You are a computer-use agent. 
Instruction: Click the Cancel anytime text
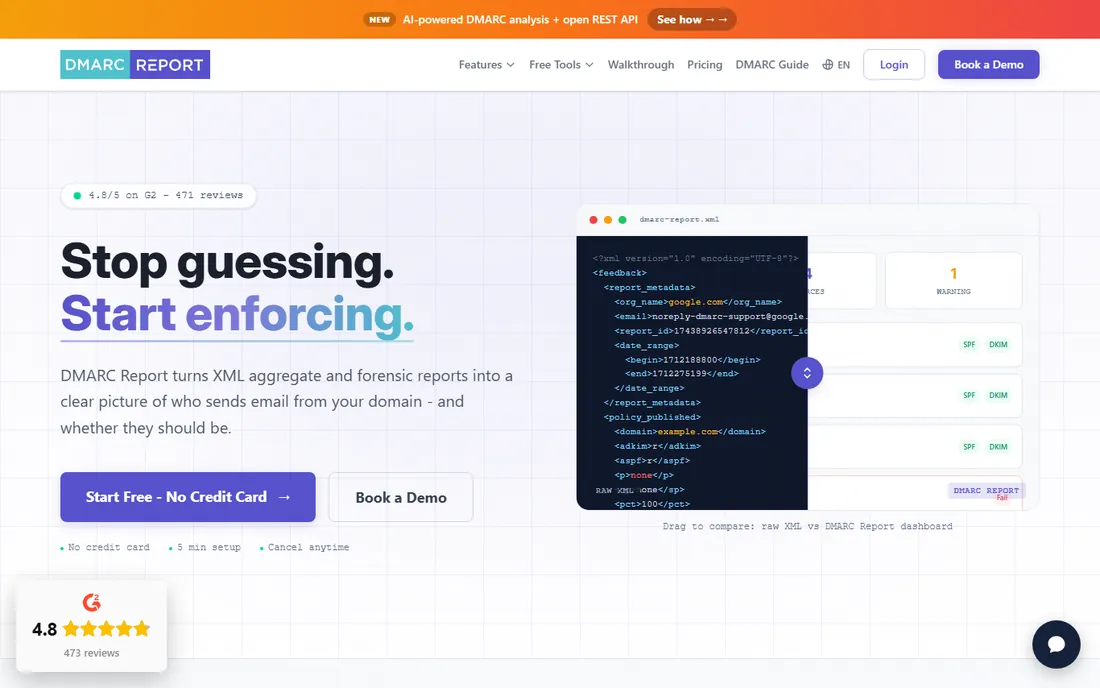[x=308, y=547]
